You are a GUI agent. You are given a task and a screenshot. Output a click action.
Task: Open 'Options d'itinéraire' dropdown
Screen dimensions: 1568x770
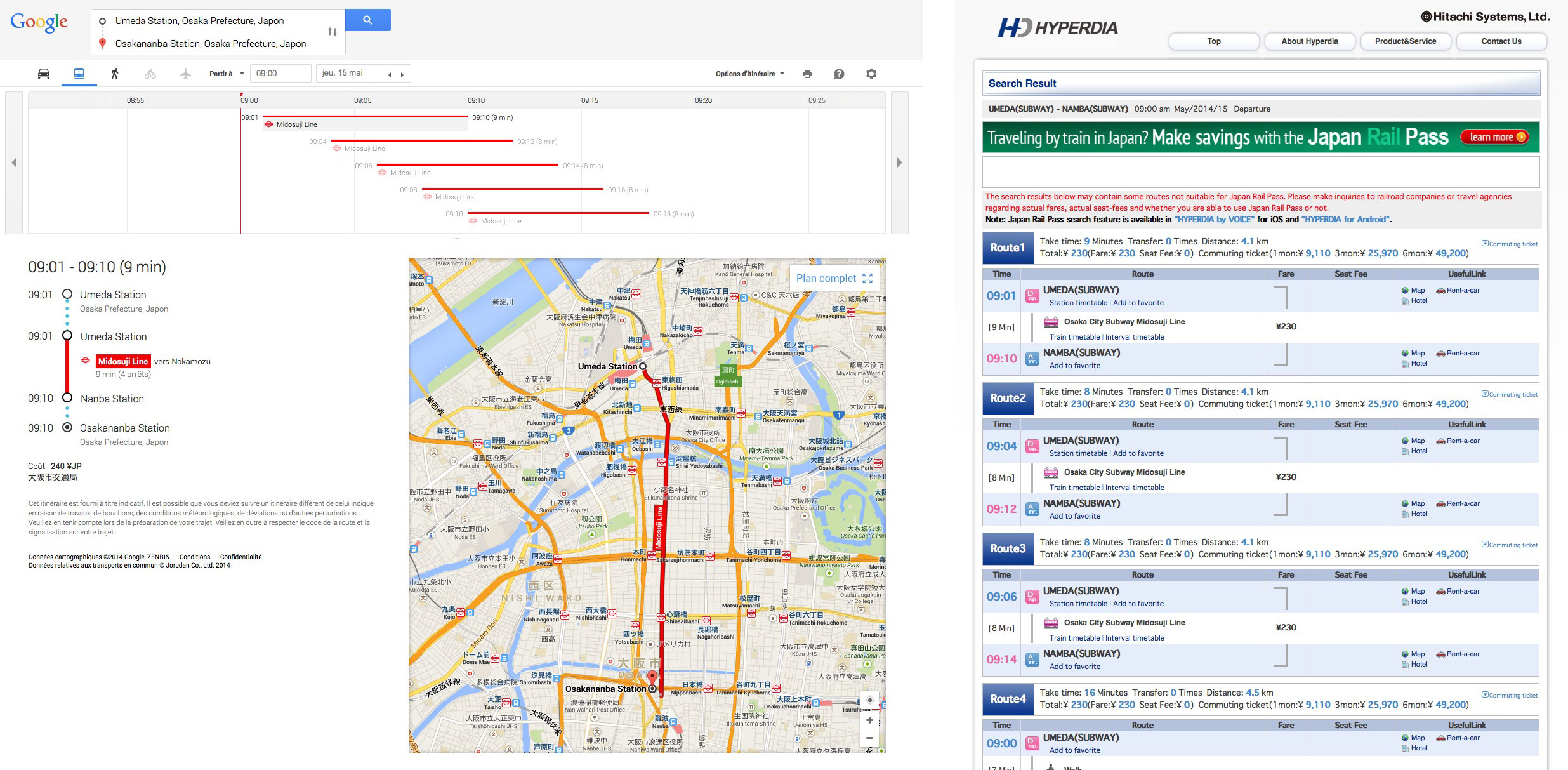click(x=750, y=74)
